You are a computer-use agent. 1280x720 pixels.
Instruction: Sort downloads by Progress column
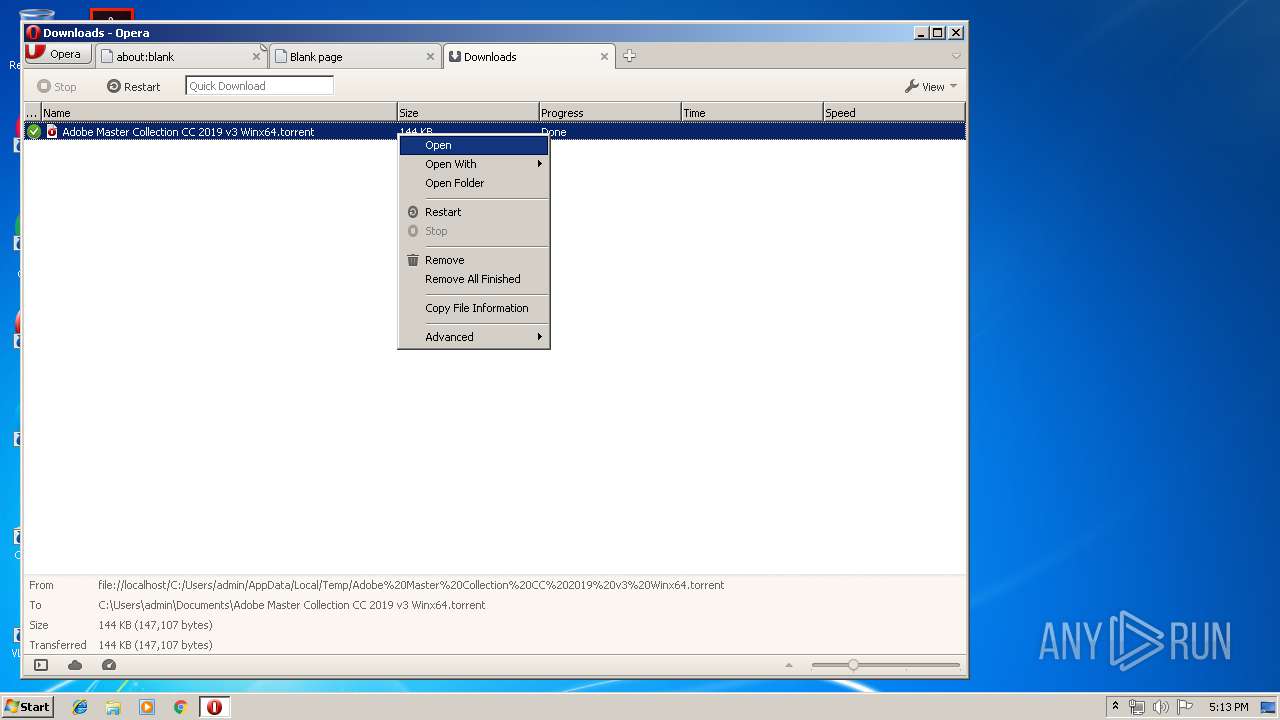[x=610, y=113]
